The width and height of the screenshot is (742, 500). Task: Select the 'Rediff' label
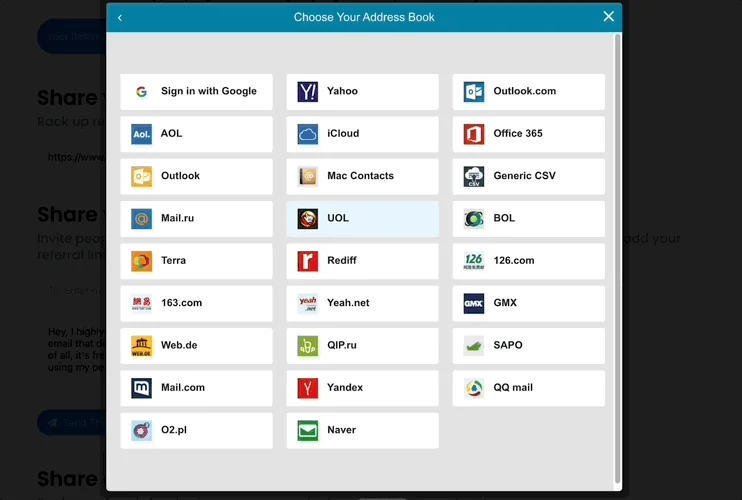[x=342, y=260]
